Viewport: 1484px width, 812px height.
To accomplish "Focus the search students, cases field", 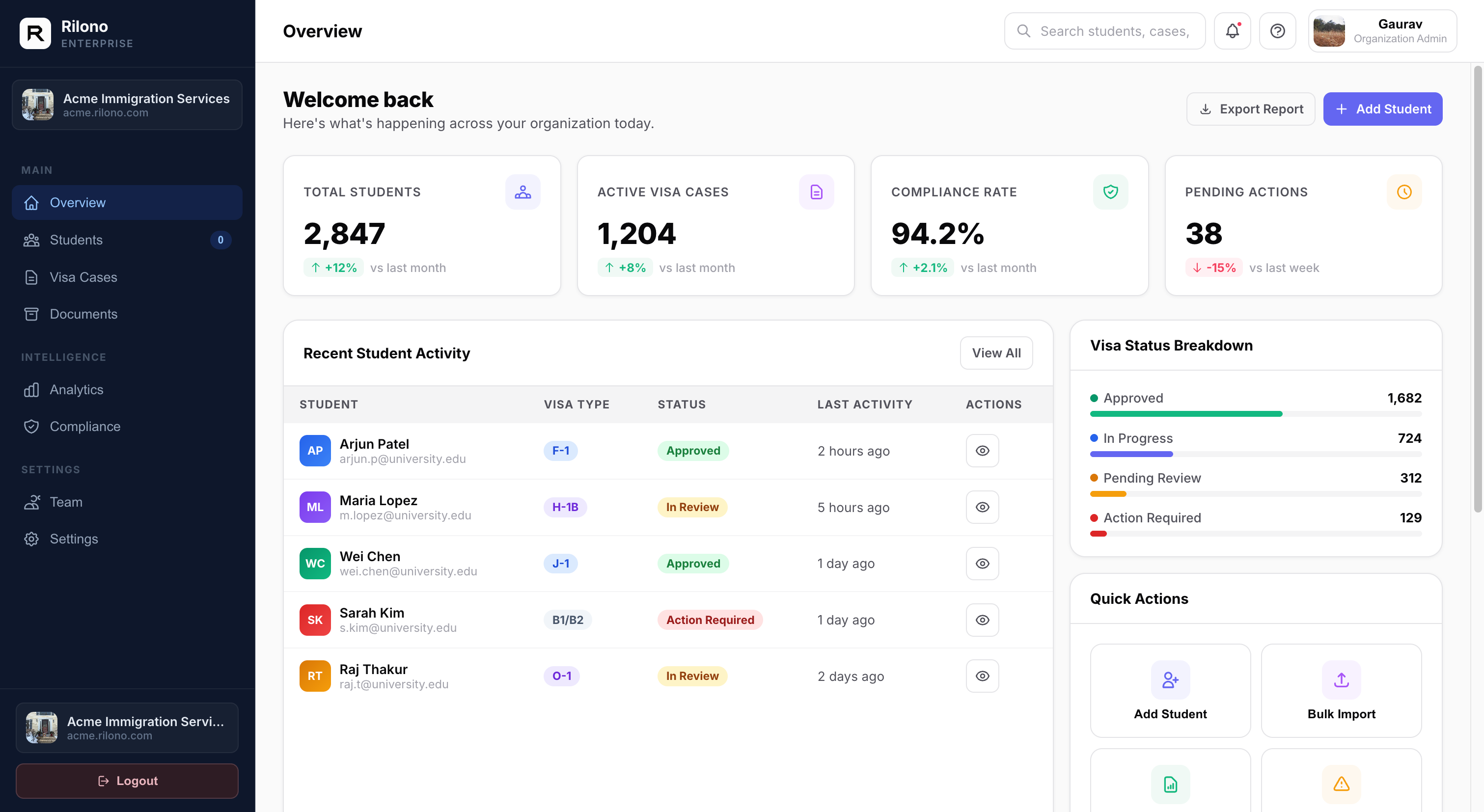I will (x=1105, y=31).
